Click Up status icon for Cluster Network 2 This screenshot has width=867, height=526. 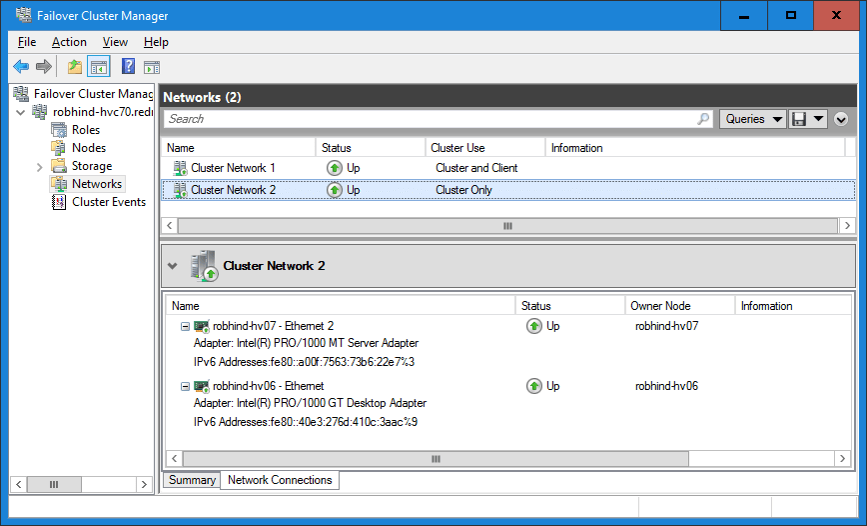[x=335, y=190]
